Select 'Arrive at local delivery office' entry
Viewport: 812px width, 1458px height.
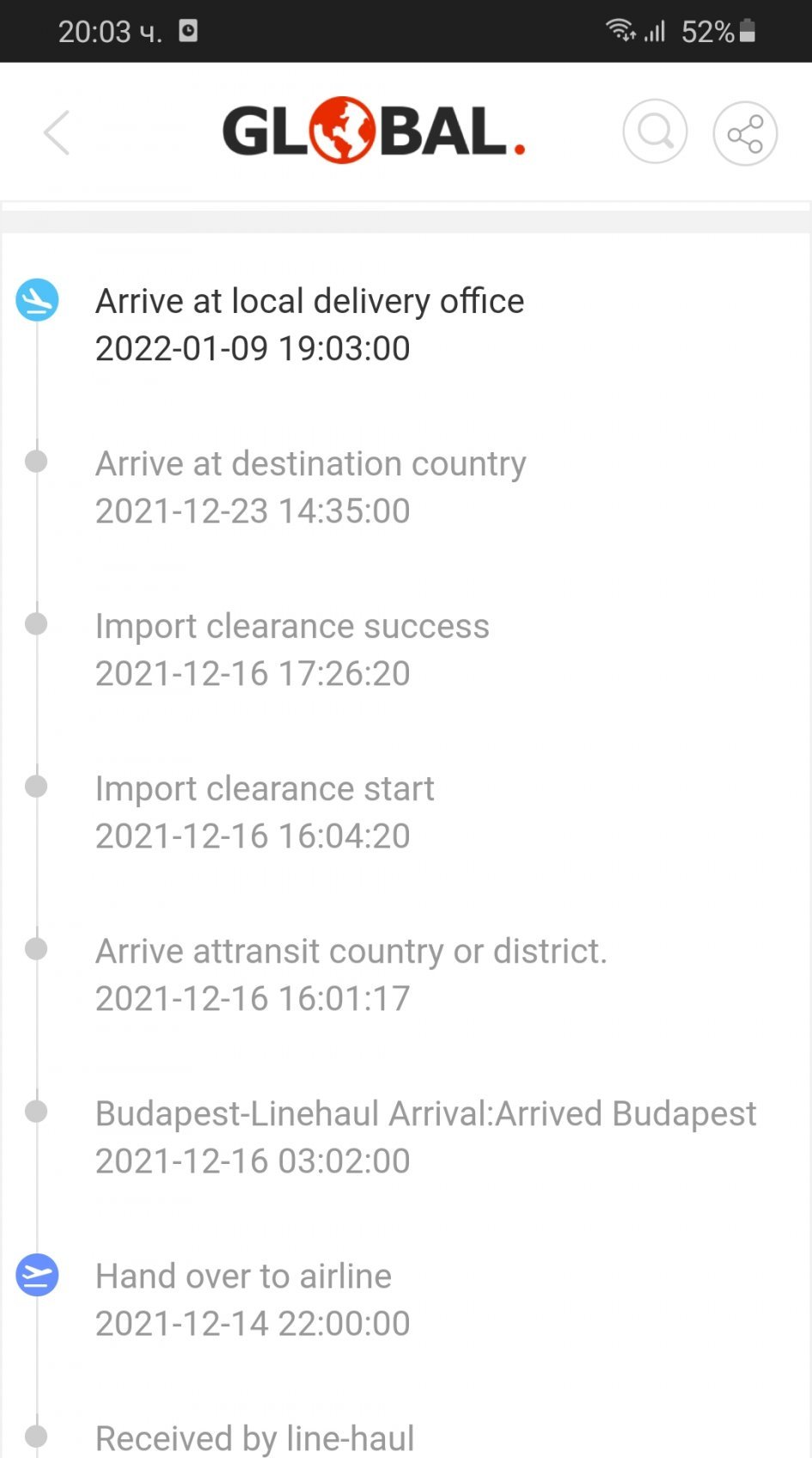(x=309, y=324)
